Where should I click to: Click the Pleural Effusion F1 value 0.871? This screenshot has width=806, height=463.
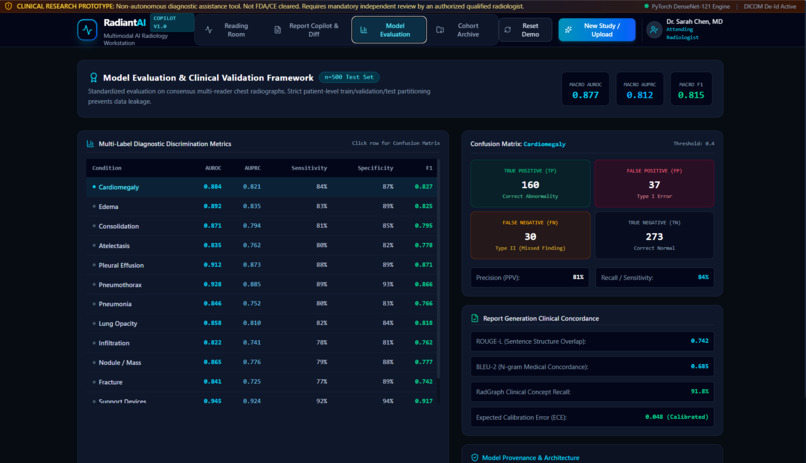click(424, 265)
